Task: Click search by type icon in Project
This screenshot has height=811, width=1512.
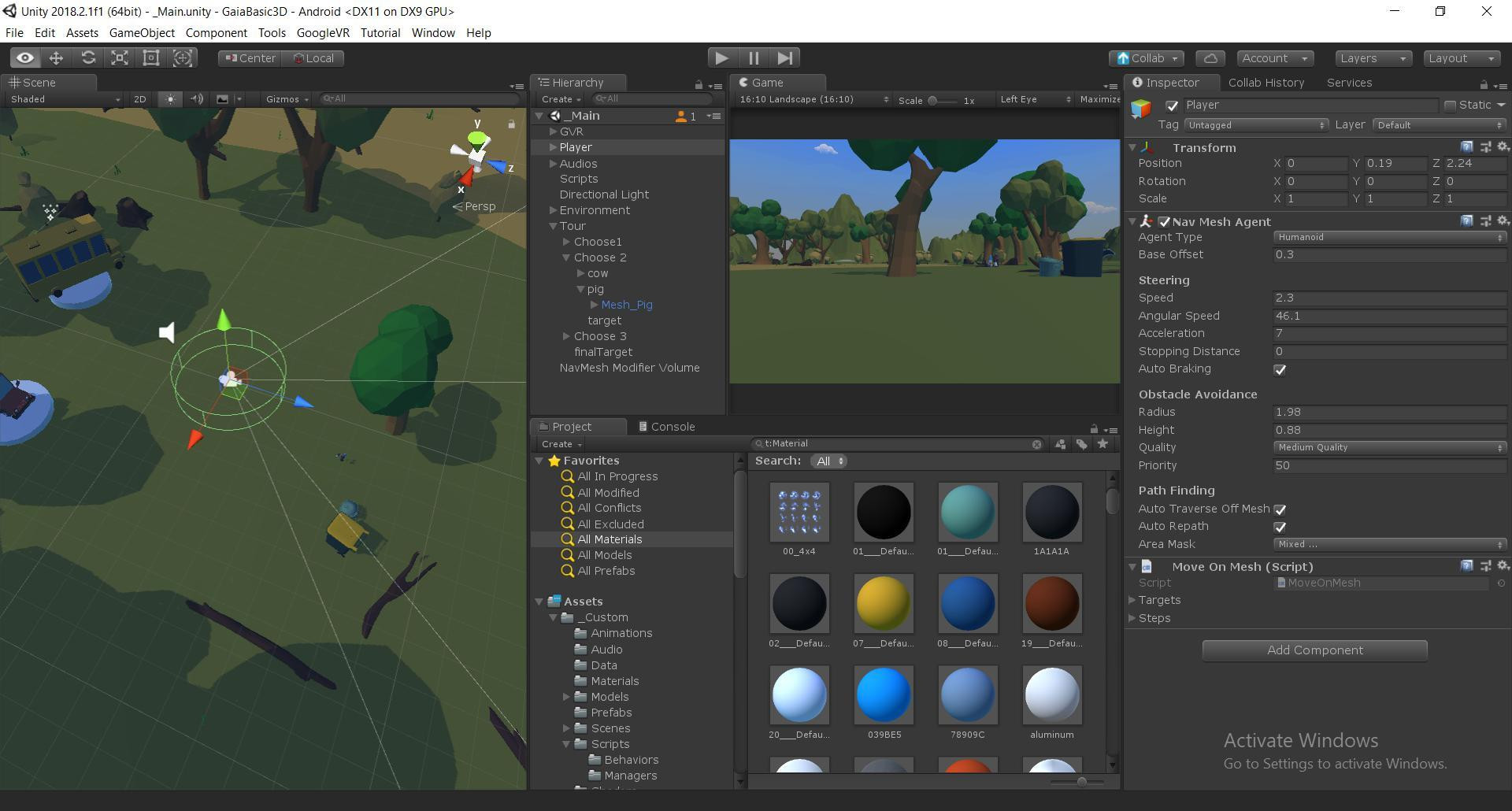Action: (x=1061, y=444)
